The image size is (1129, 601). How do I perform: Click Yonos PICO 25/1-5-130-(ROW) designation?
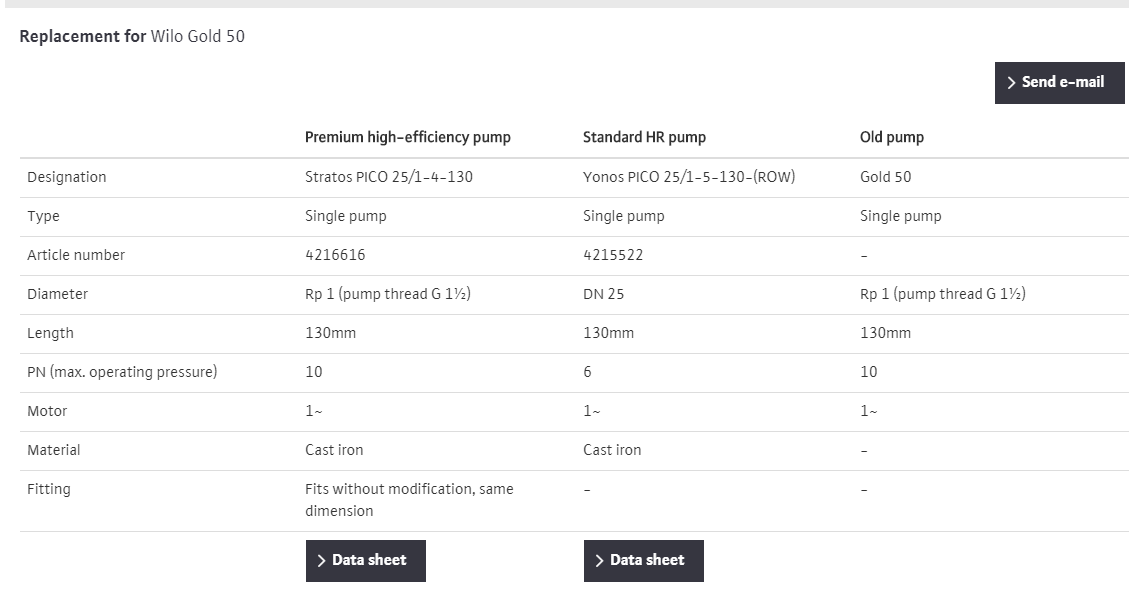(688, 177)
